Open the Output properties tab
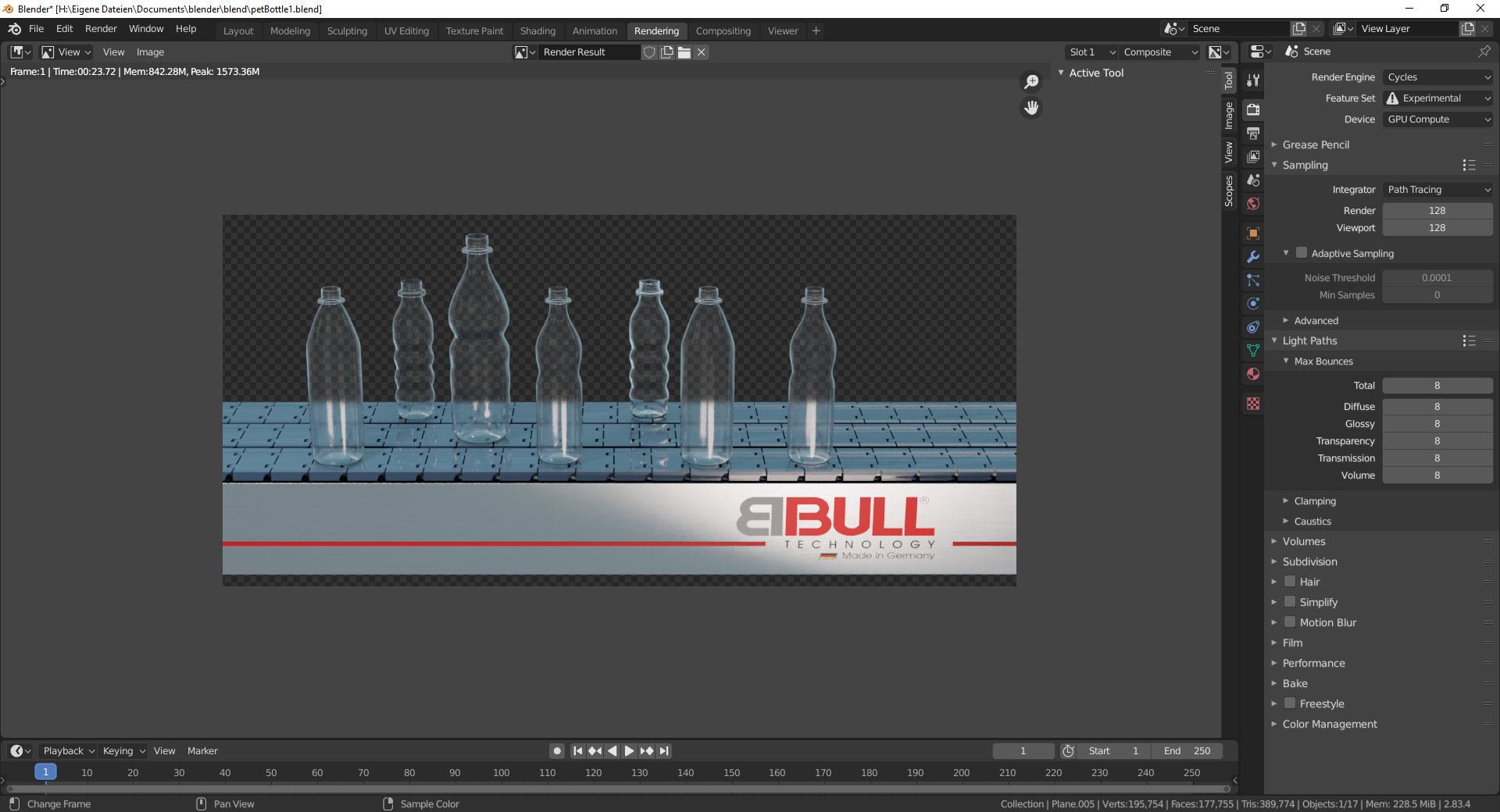The width and height of the screenshot is (1500, 812). (x=1253, y=134)
